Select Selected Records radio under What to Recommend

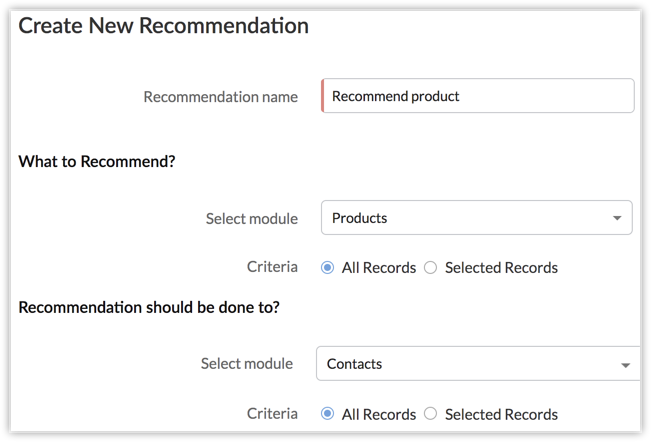pos(431,267)
